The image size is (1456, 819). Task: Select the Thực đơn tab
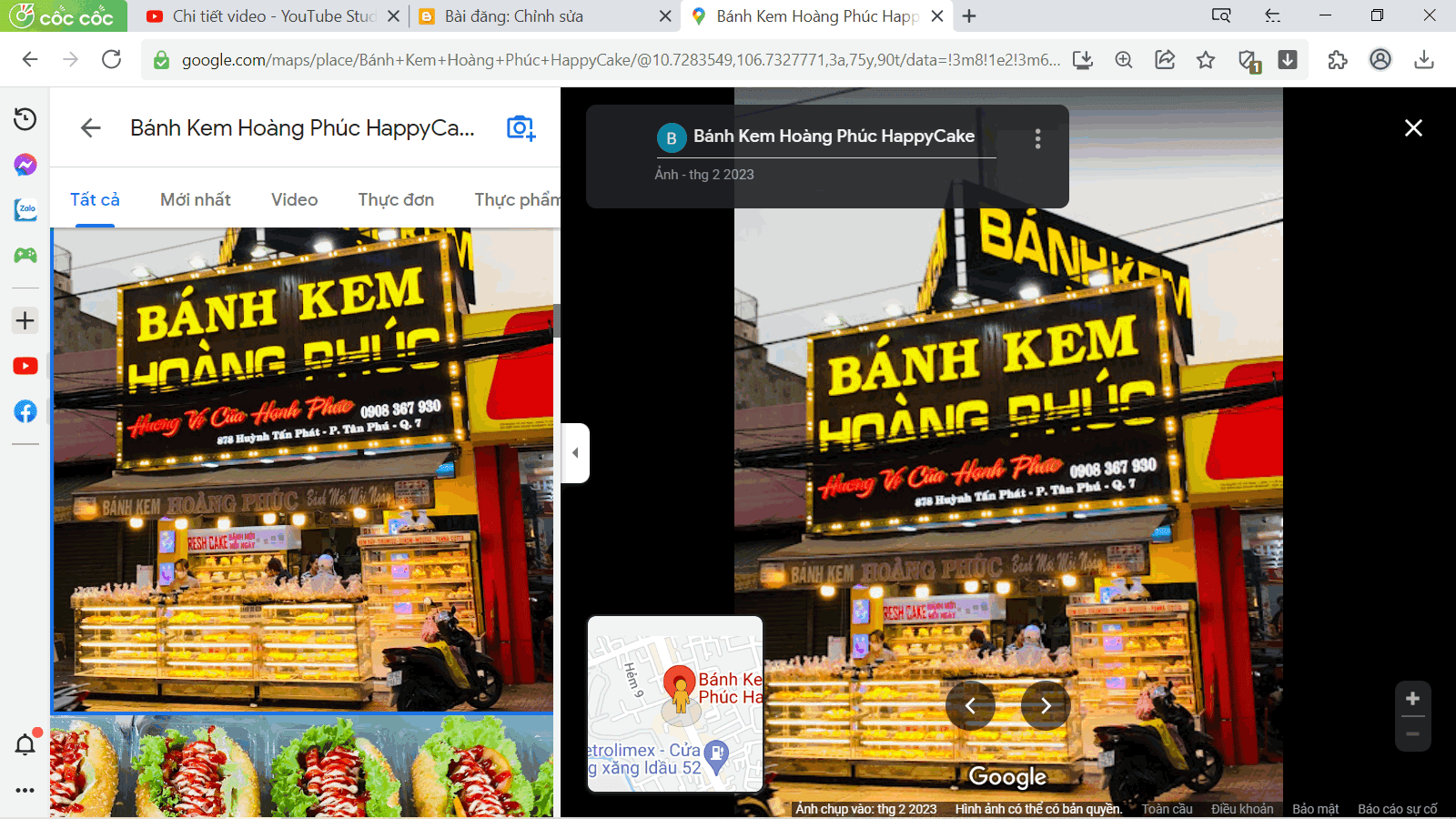tap(396, 199)
